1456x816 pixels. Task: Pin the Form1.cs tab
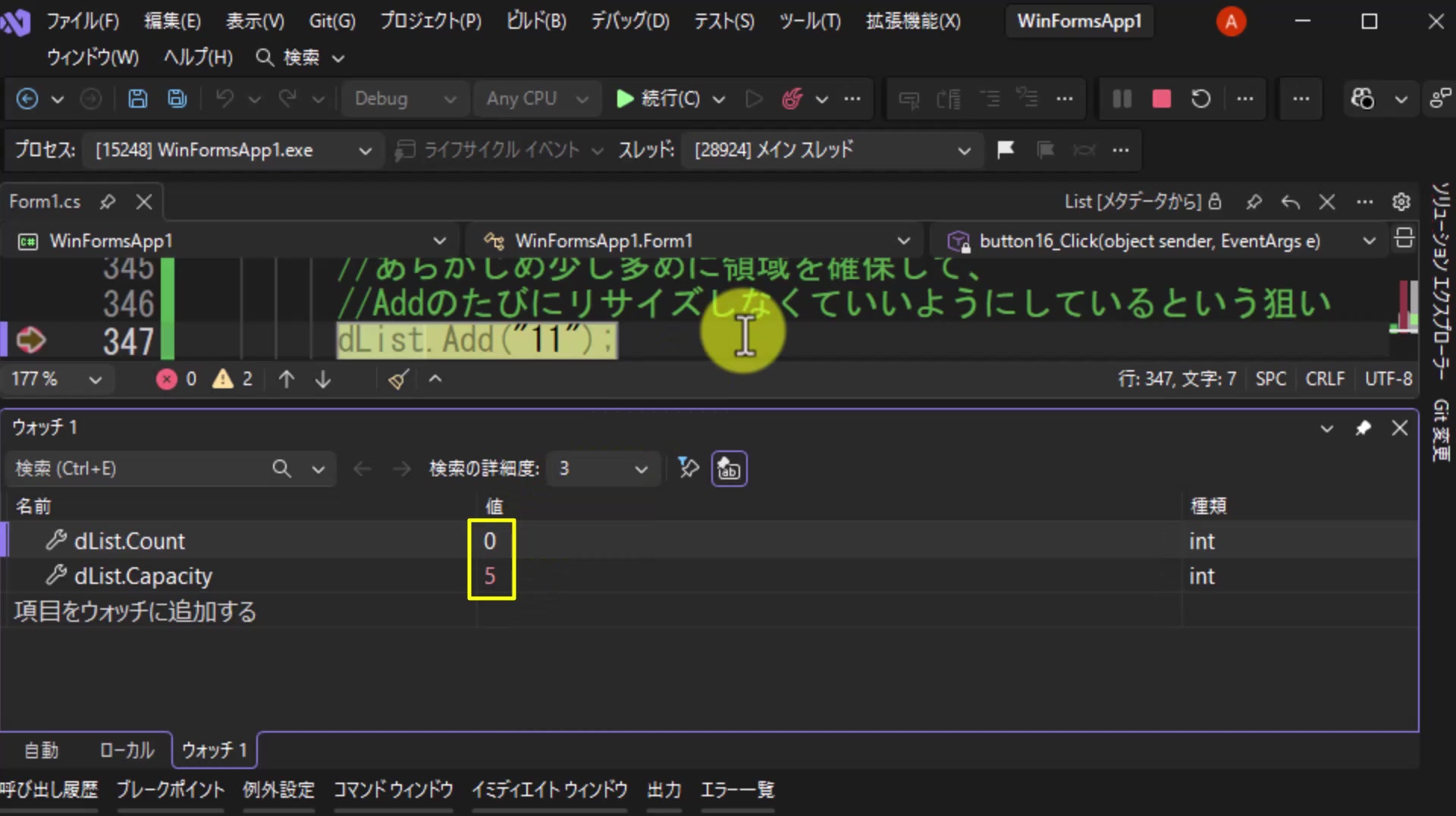click(108, 202)
